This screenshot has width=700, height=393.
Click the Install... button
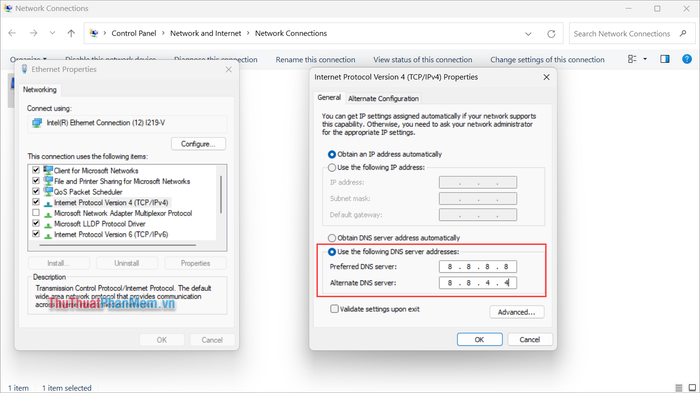pyautogui.click(x=58, y=263)
